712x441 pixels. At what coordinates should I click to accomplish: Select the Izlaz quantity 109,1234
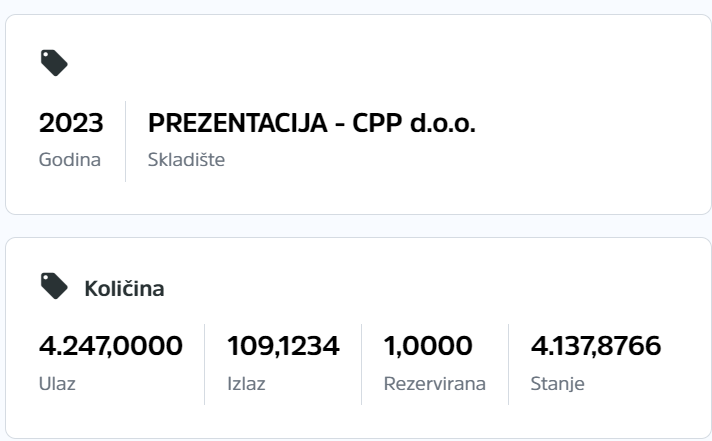tap(283, 346)
